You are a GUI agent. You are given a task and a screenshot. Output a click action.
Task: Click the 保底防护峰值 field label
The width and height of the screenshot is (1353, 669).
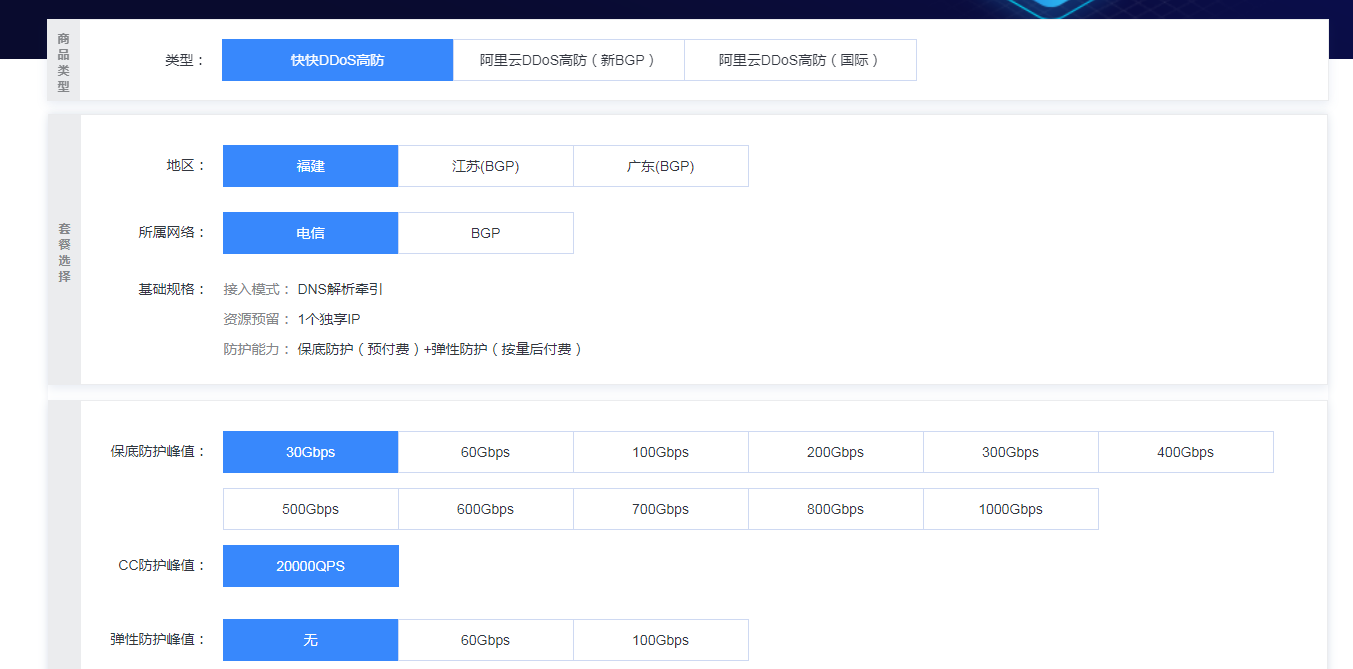click(158, 451)
